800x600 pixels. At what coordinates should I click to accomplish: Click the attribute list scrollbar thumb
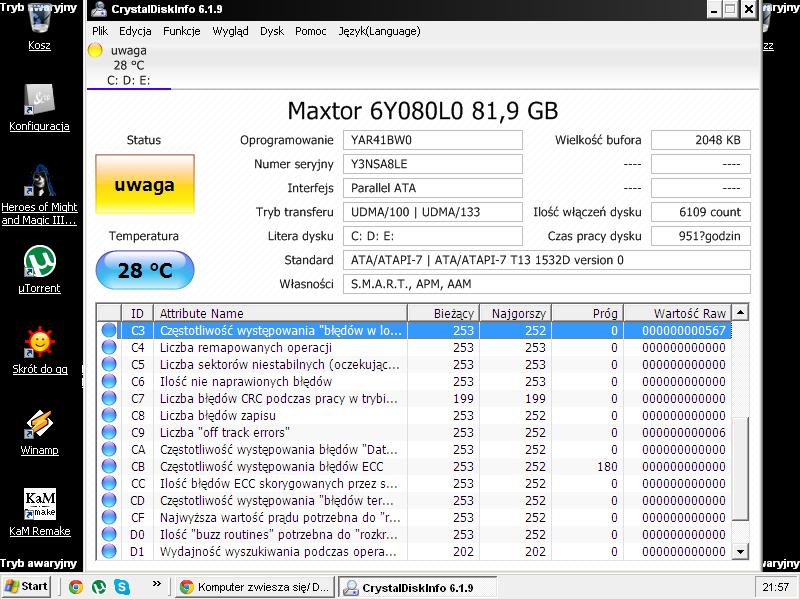[740, 468]
